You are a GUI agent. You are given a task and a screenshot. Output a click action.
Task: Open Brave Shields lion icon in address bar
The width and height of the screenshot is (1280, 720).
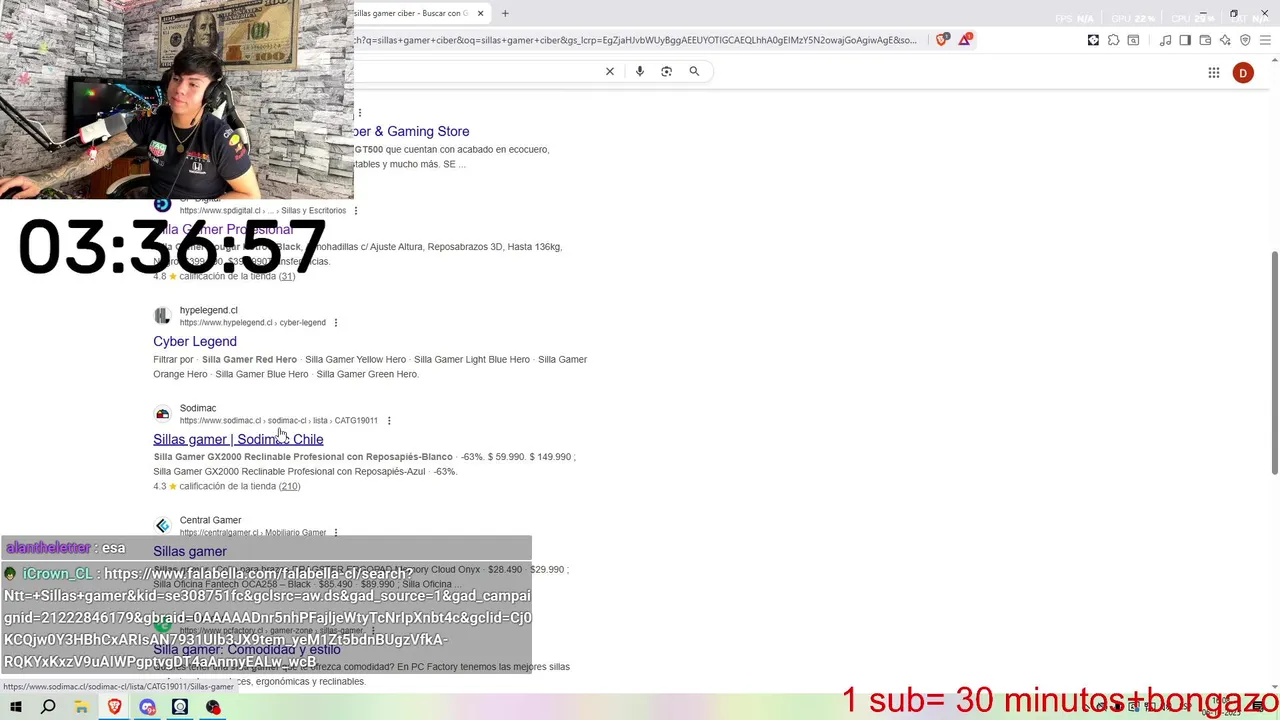point(942,40)
